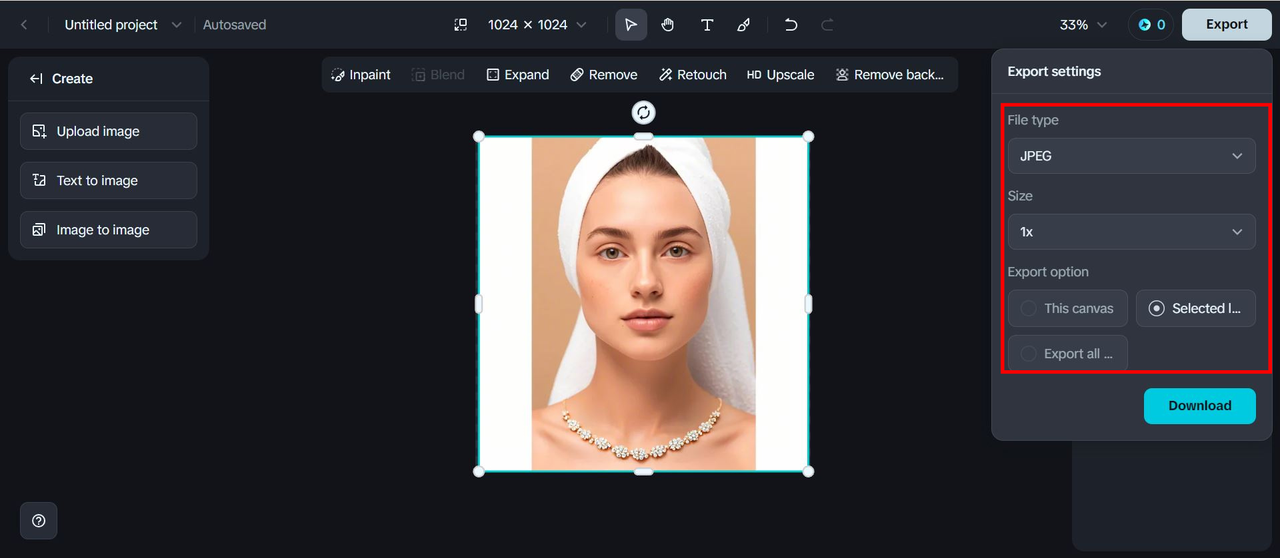
Task: Click the Export button
Action: [x=1226, y=25]
